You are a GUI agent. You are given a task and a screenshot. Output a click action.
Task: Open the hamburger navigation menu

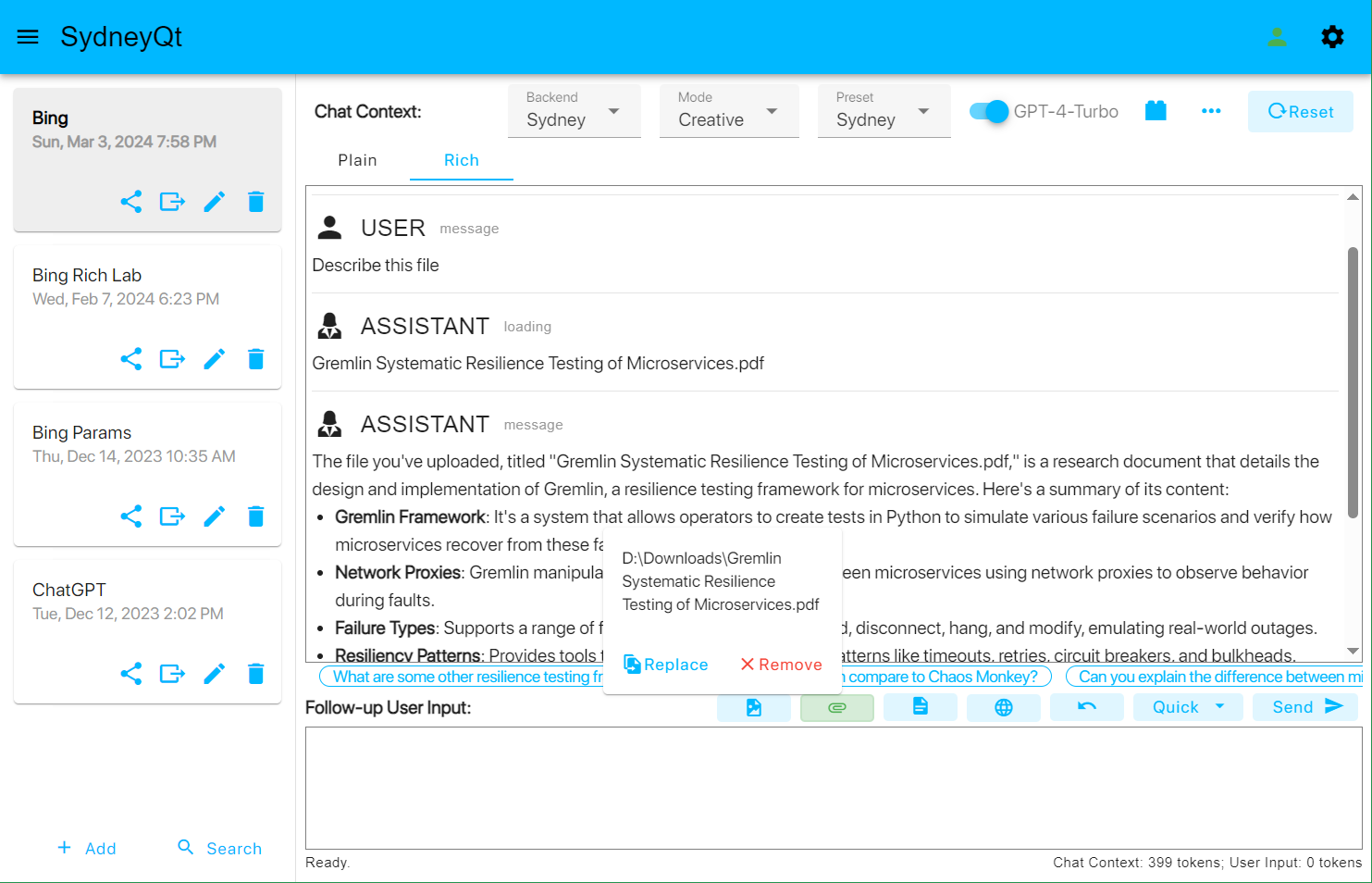(x=28, y=37)
